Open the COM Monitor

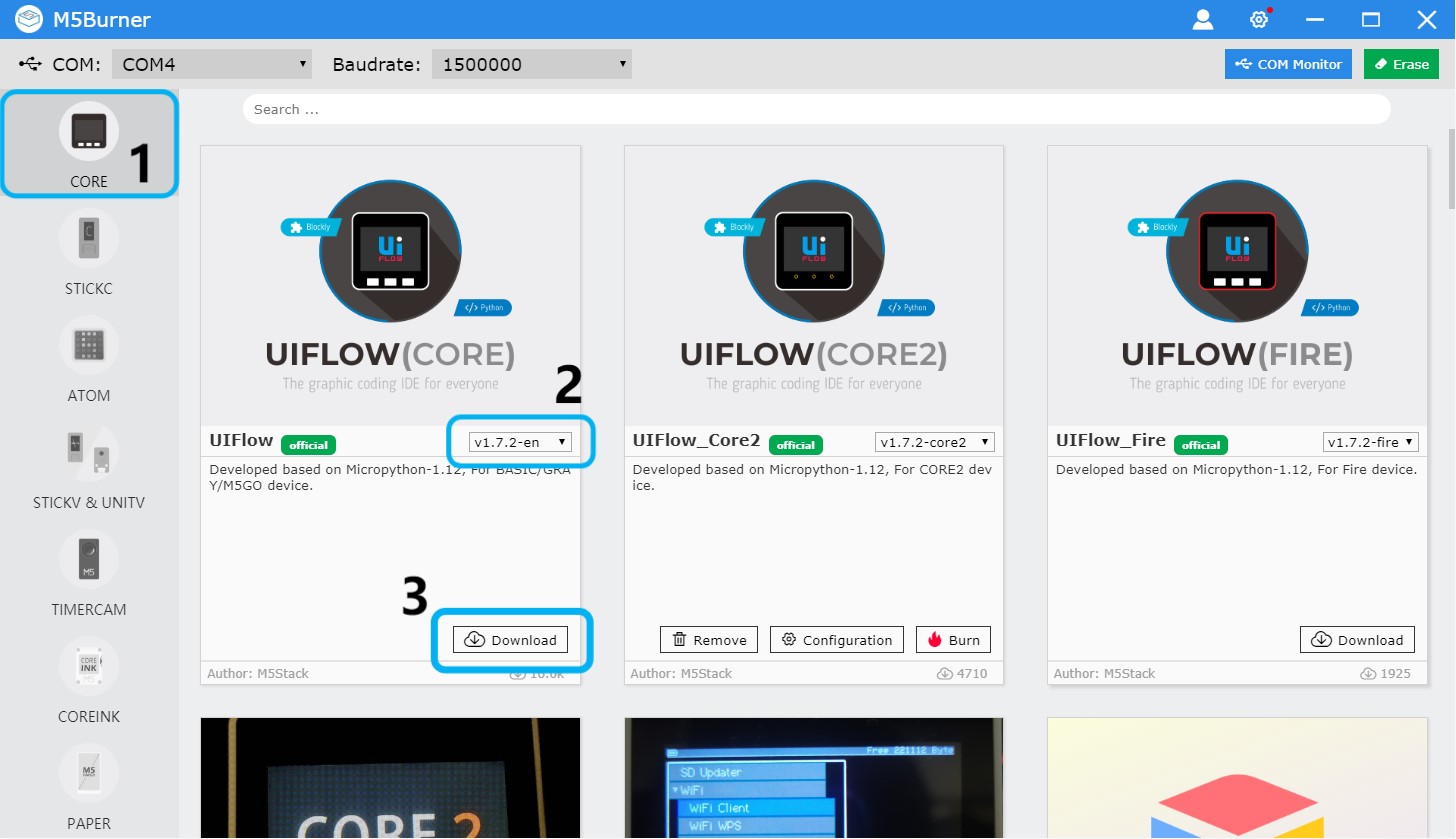[1288, 64]
